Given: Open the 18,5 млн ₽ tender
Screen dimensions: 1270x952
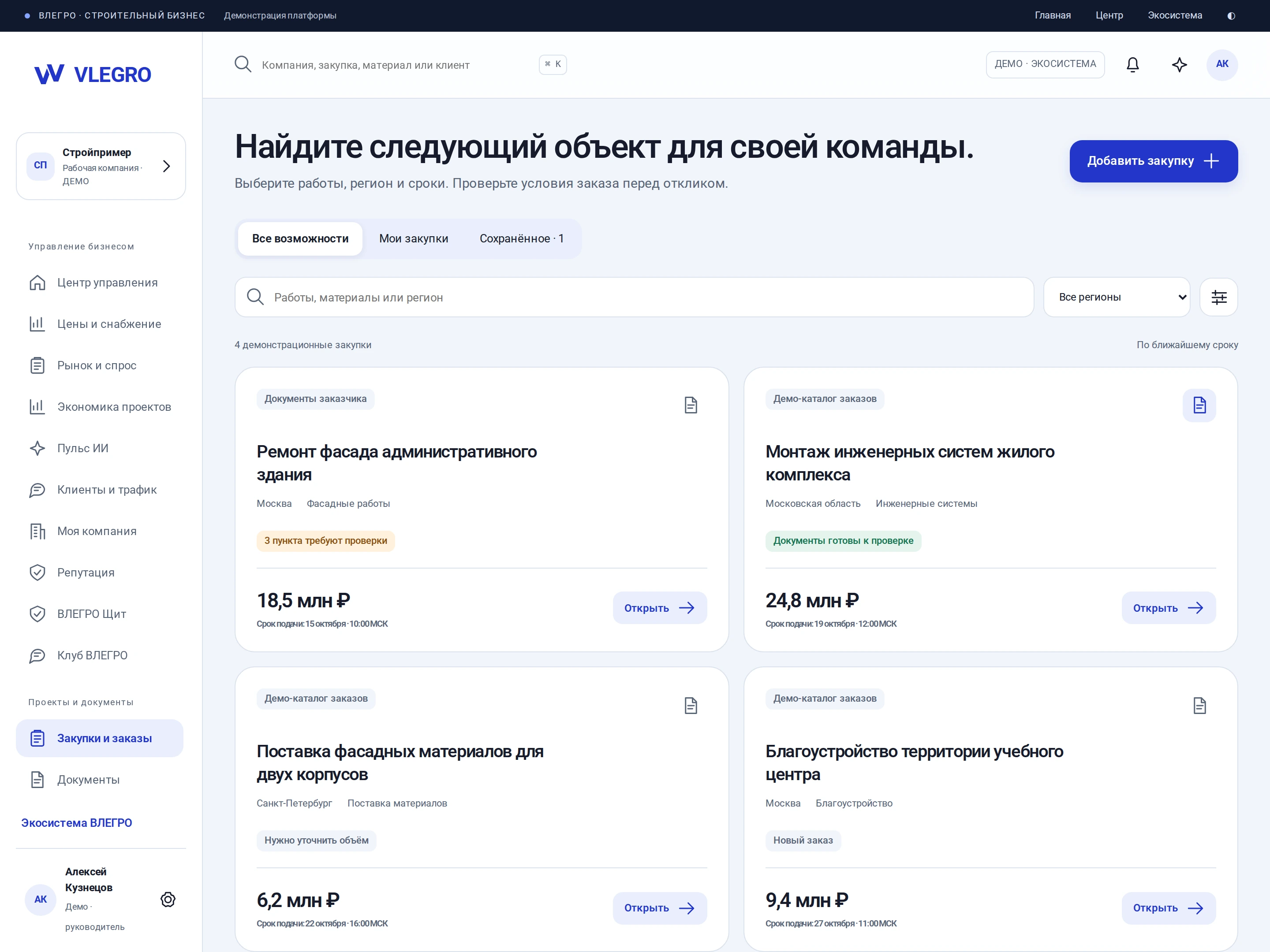Looking at the screenshot, I should [660, 608].
